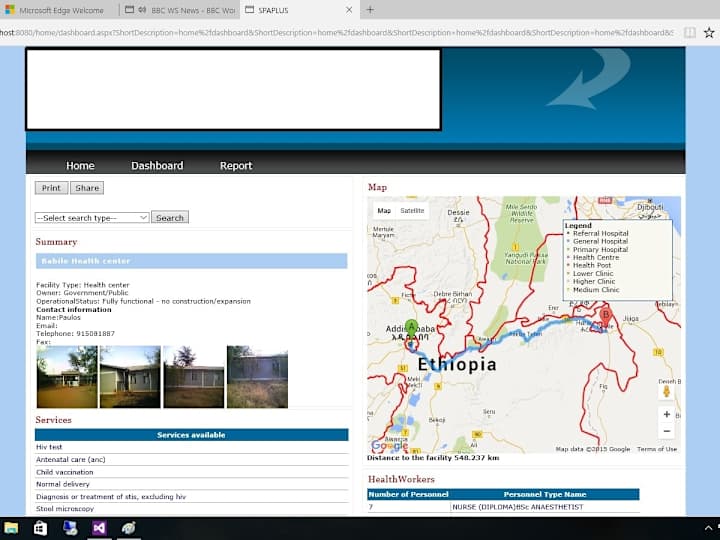The width and height of the screenshot is (720, 540).
Task: Select the Street View pegman icon
Action: coord(667,392)
